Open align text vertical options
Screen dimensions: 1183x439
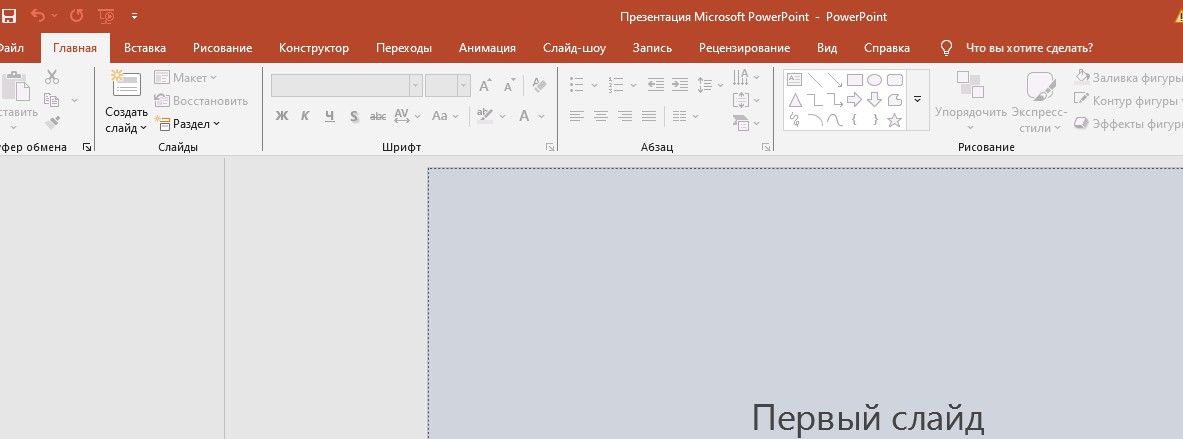(x=746, y=100)
